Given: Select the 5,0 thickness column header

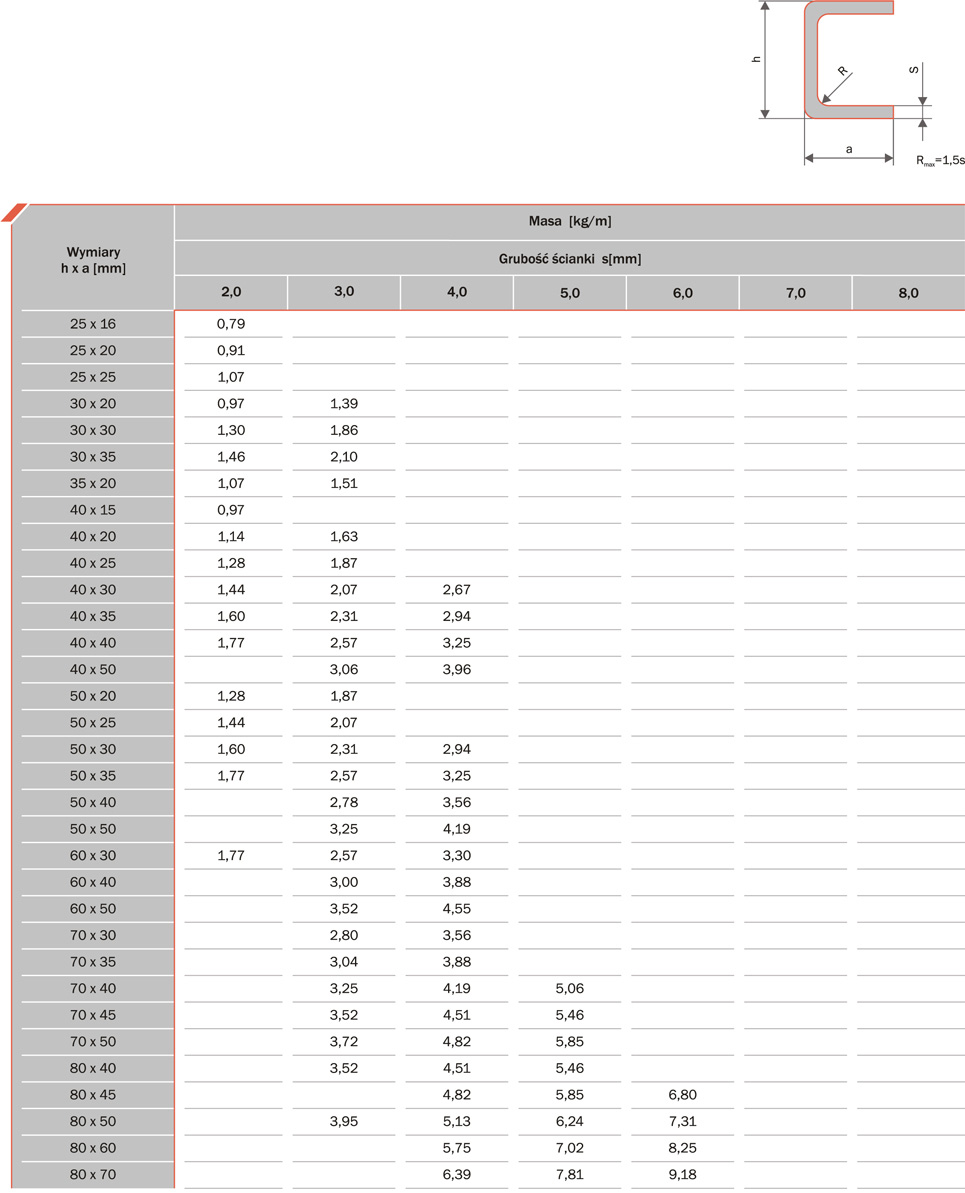Looking at the screenshot, I should coord(570,292).
